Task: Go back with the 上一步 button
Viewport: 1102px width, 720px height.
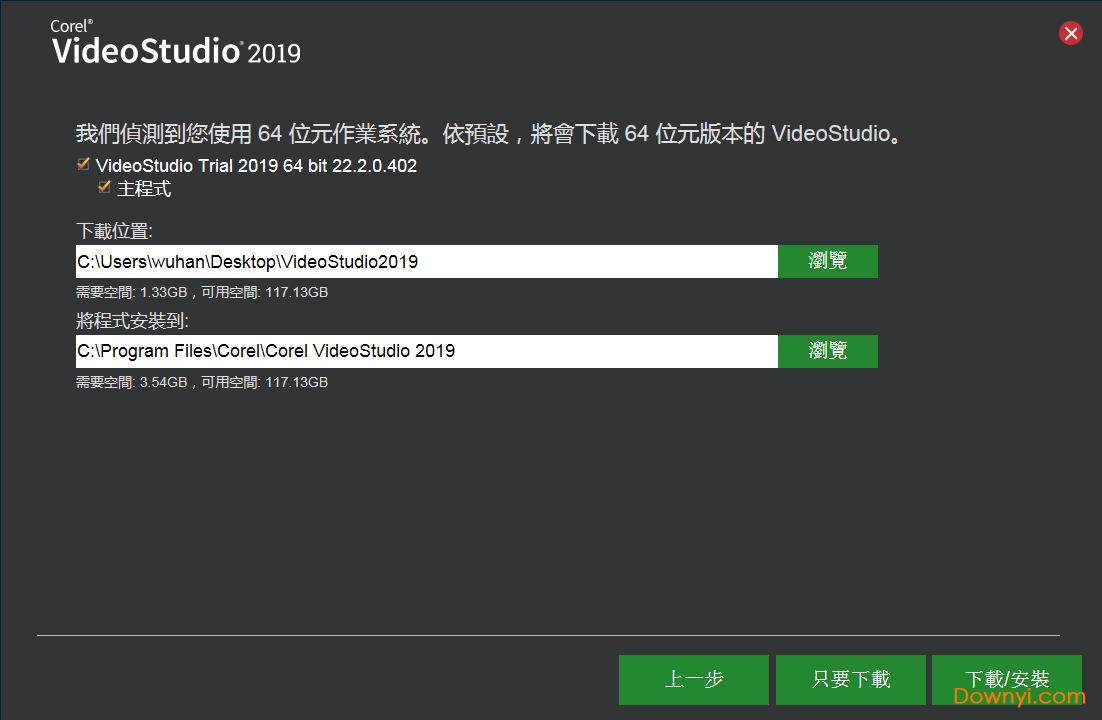Action: click(693, 680)
